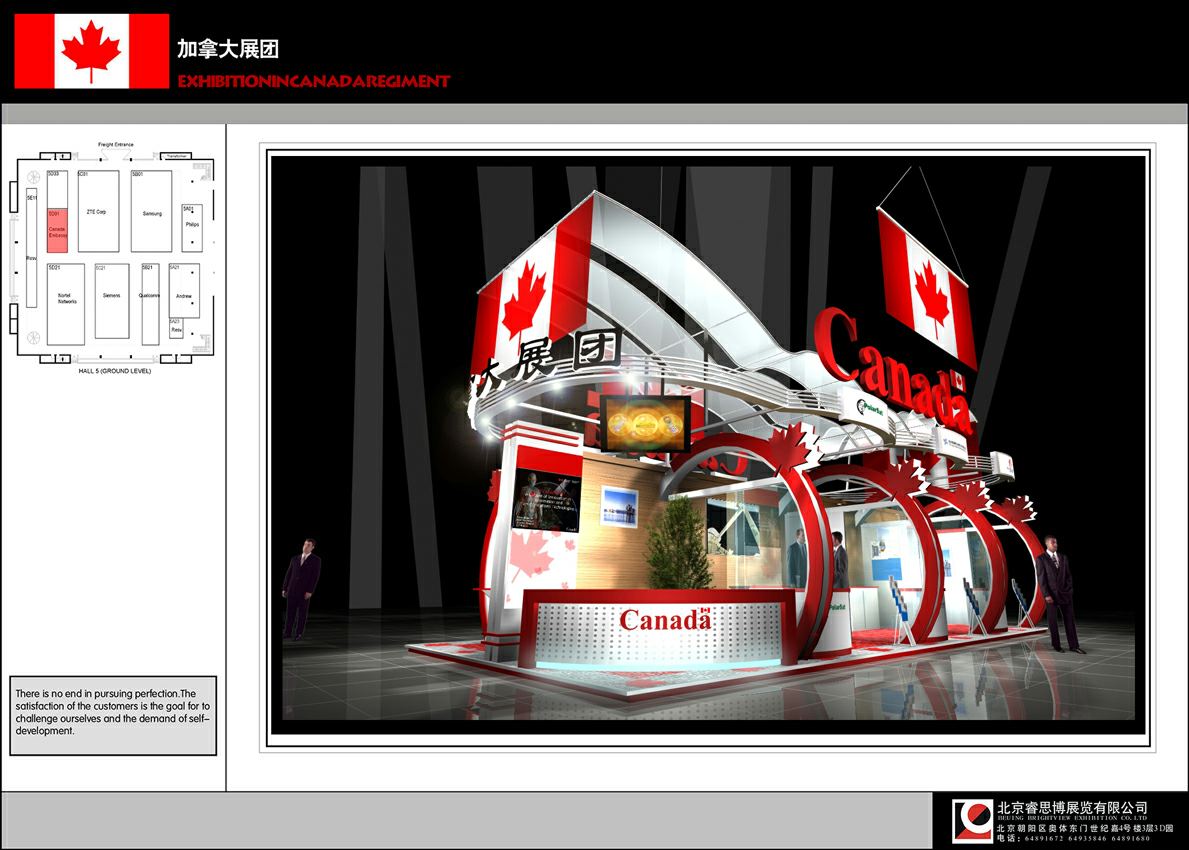Click the Qualcomm booth on floor plan

(x=150, y=303)
